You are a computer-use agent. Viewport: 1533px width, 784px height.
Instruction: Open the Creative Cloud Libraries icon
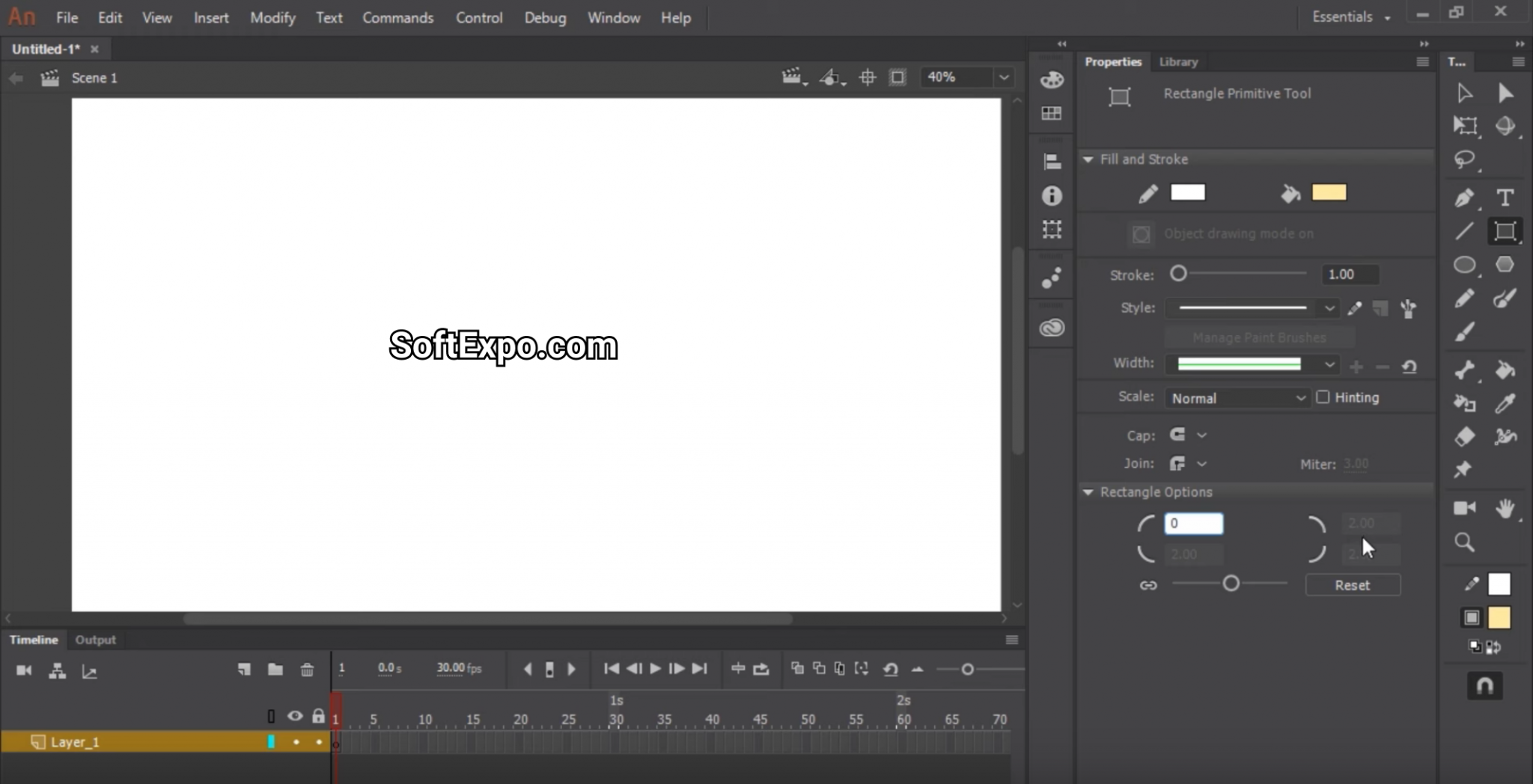coord(1052,328)
